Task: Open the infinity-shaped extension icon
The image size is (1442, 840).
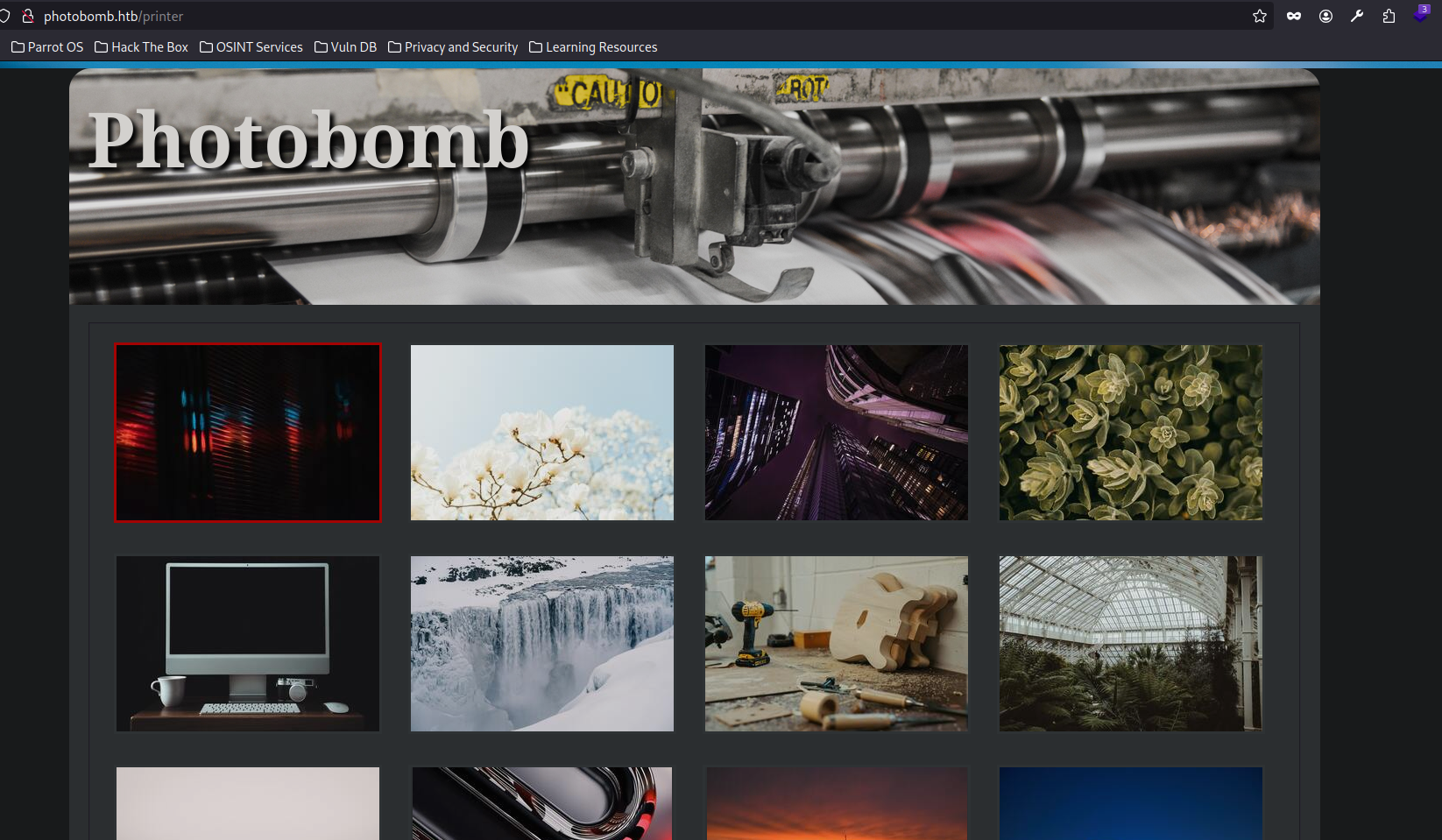Action: click(1294, 16)
